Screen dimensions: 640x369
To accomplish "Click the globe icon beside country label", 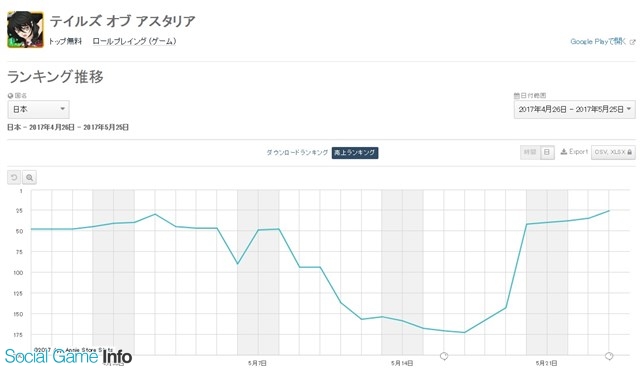I will (x=10, y=96).
